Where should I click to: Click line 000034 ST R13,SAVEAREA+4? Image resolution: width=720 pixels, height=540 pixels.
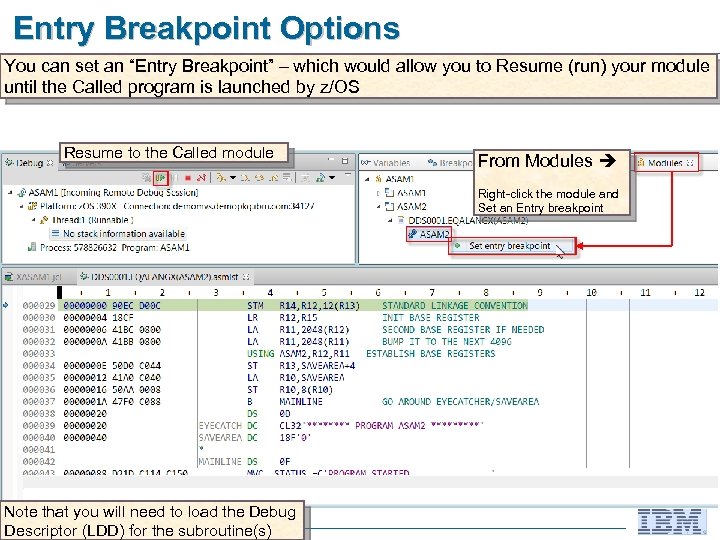301,366
